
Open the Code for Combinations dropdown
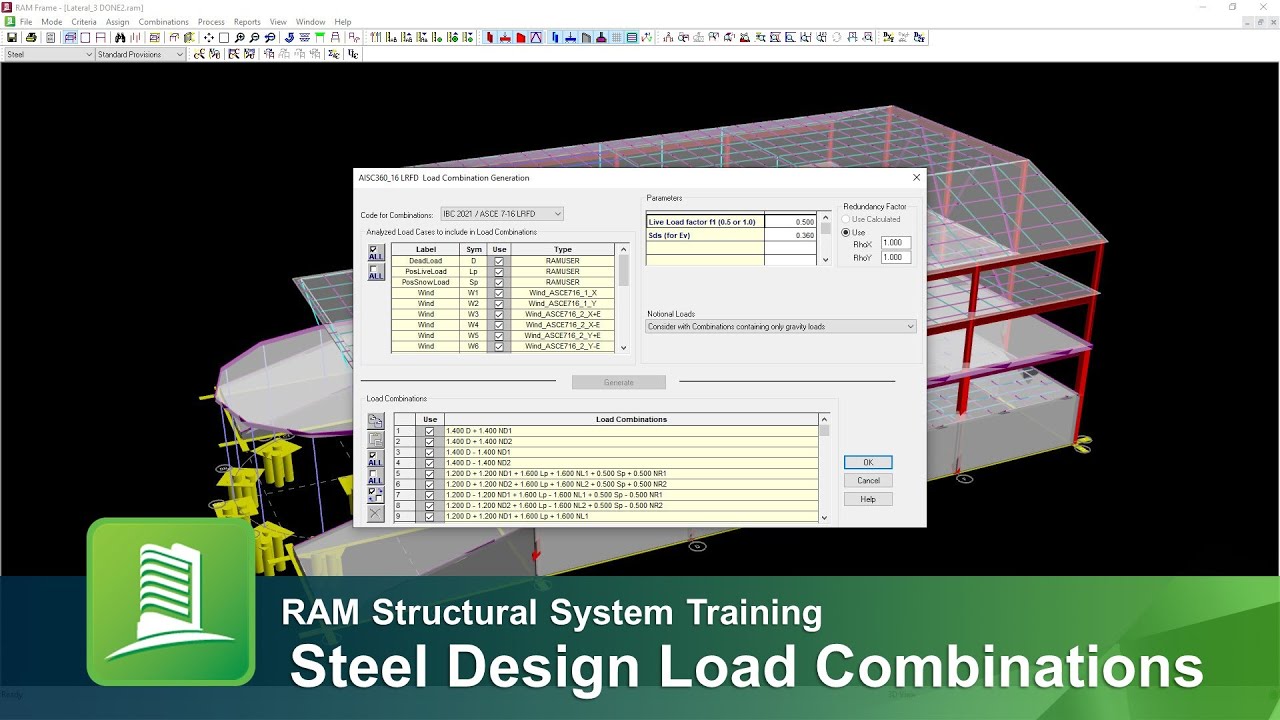pos(502,214)
